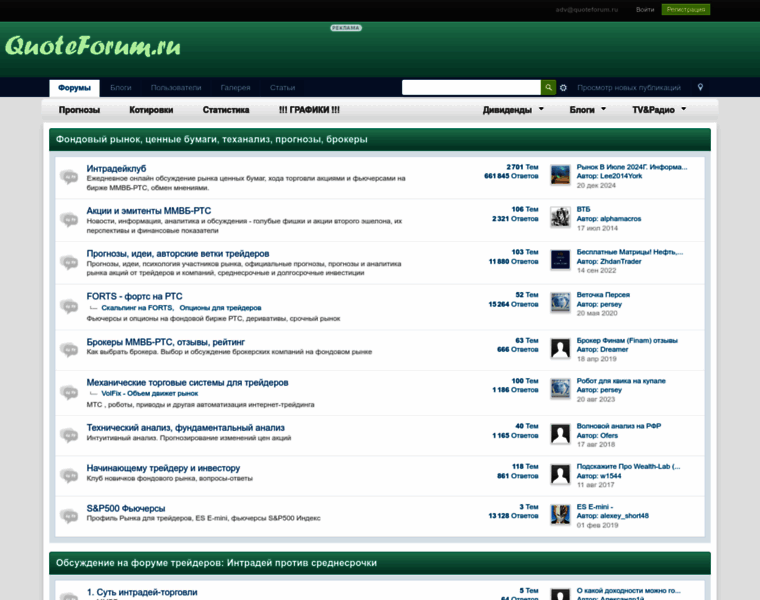Image resolution: width=760 pixels, height=600 pixels.
Task: Click the Войти login link
Action: click(x=645, y=9)
